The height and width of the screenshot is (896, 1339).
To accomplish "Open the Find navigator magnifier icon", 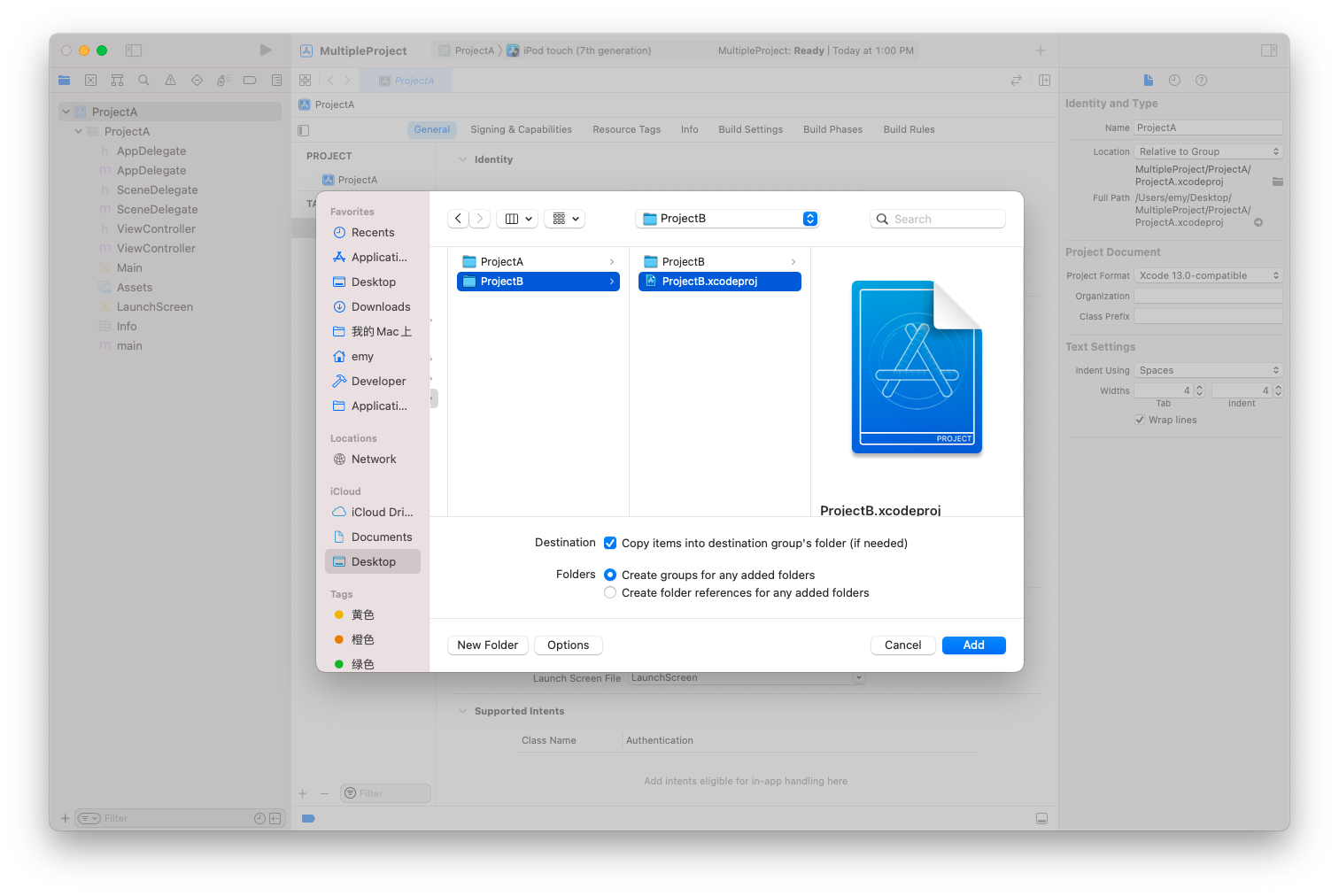I will [143, 80].
